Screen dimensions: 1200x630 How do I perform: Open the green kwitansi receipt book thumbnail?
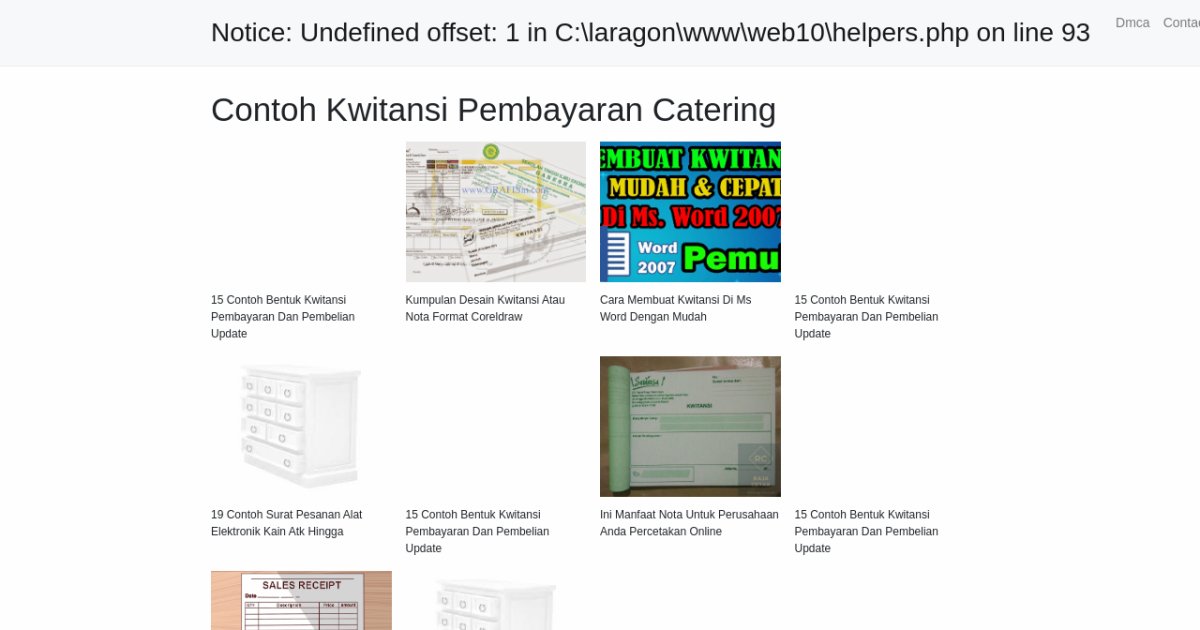tap(690, 426)
